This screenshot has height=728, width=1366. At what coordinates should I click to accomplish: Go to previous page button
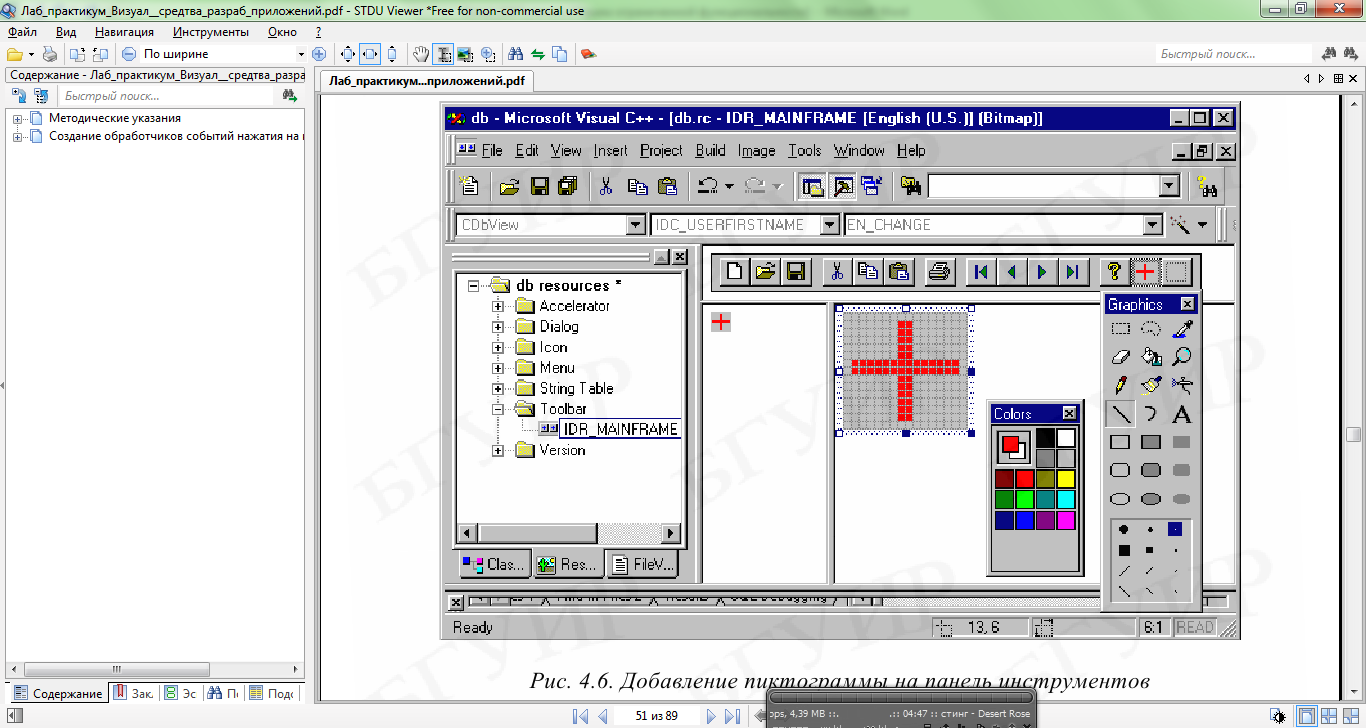pos(603,716)
